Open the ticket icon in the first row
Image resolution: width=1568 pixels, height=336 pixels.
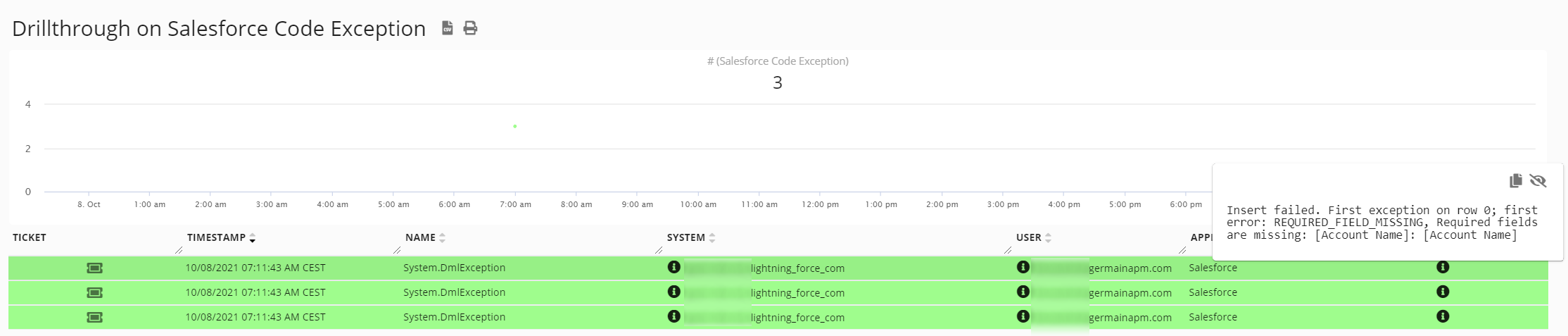(x=94, y=268)
